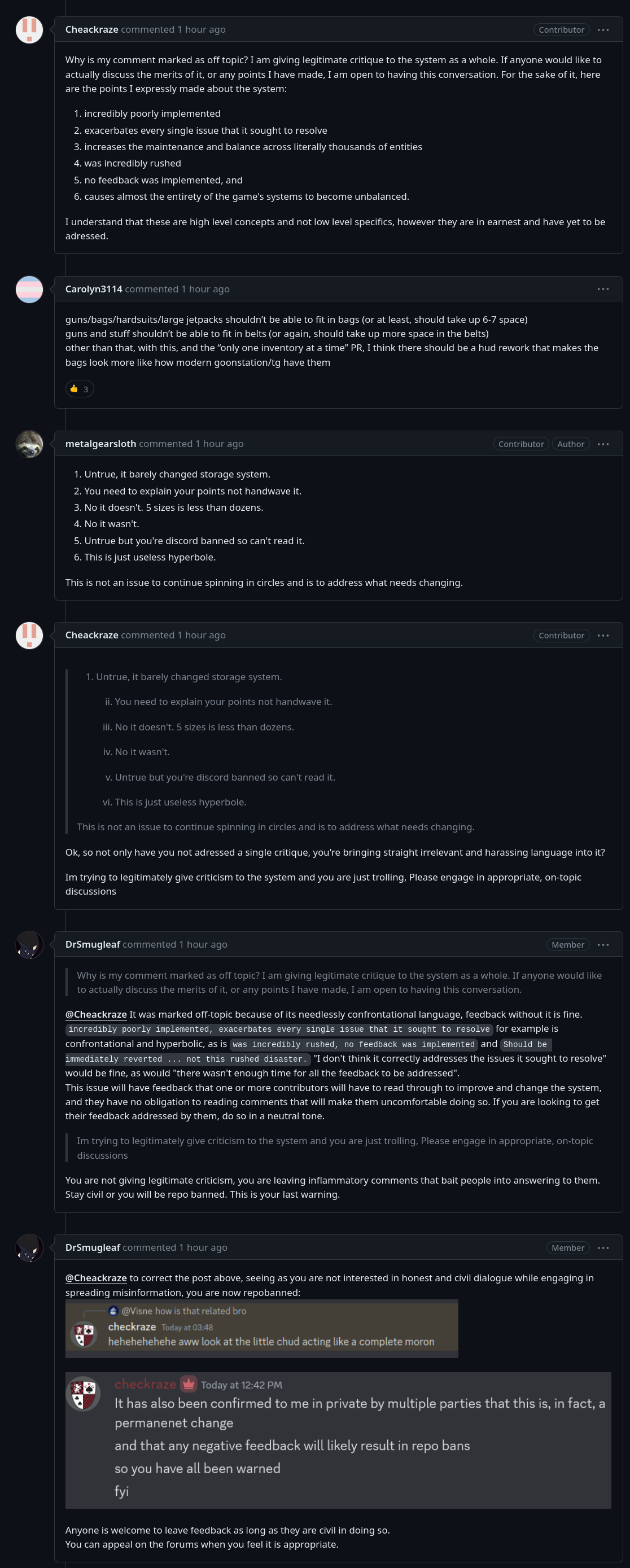The image size is (630, 1568).
Task: Click Carolyn3114's username link
Action: pyautogui.click(x=94, y=289)
